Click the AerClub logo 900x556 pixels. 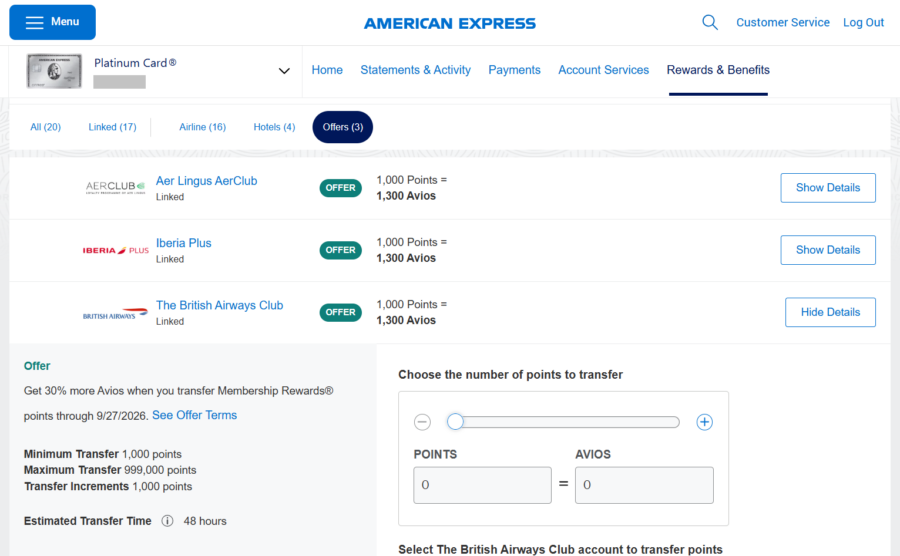click(115, 188)
